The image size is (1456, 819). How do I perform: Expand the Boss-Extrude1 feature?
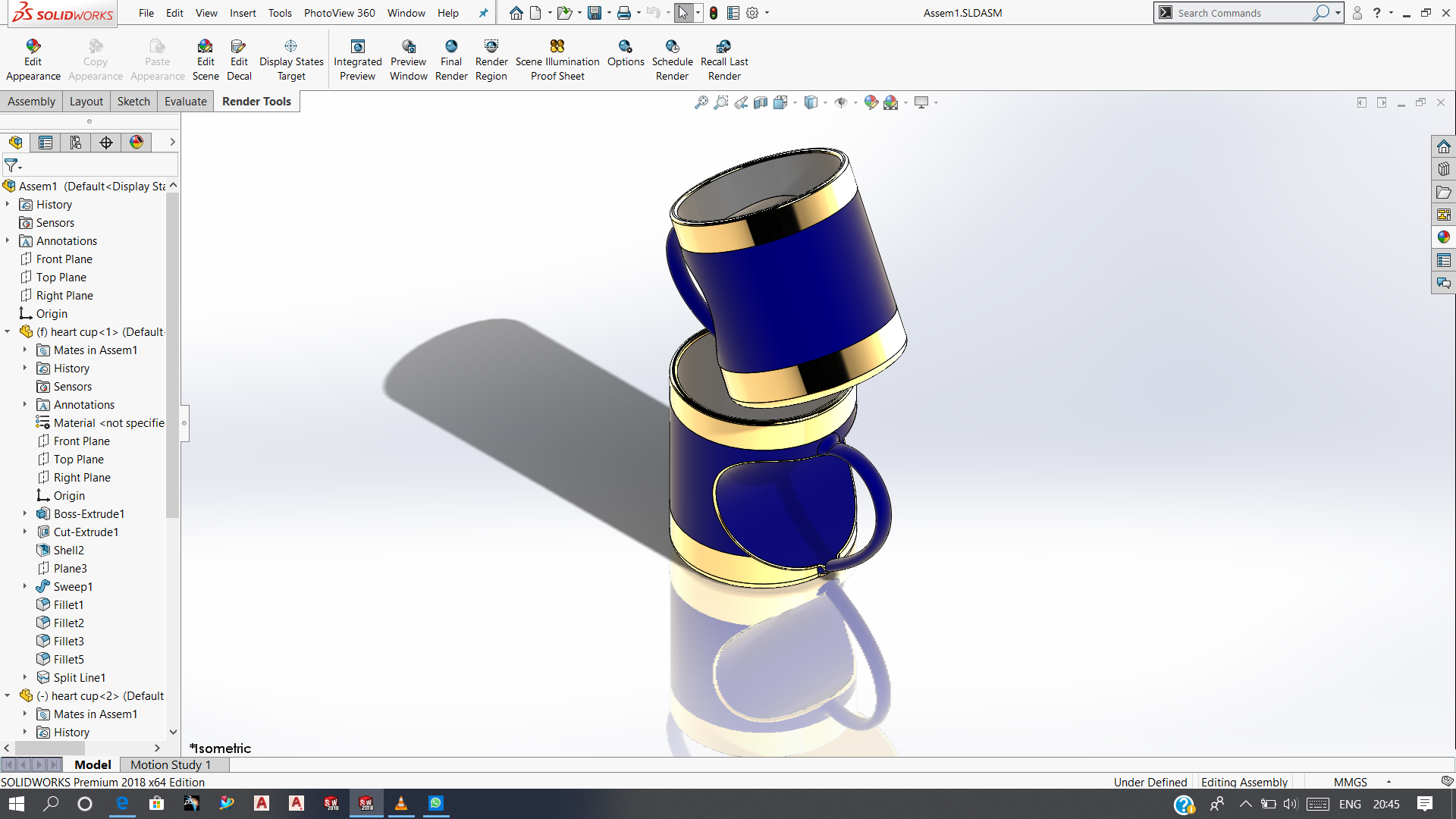tap(25, 513)
